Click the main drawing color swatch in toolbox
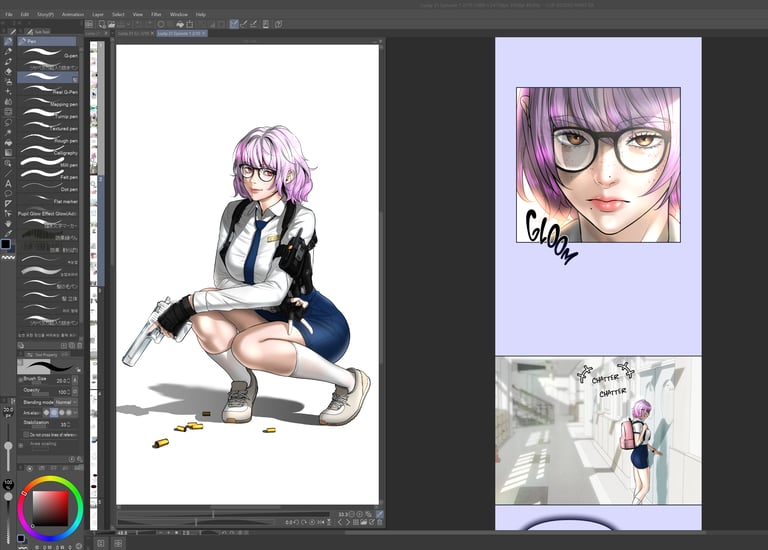The width and height of the screenshot is (768, 550). click(5, 243)
